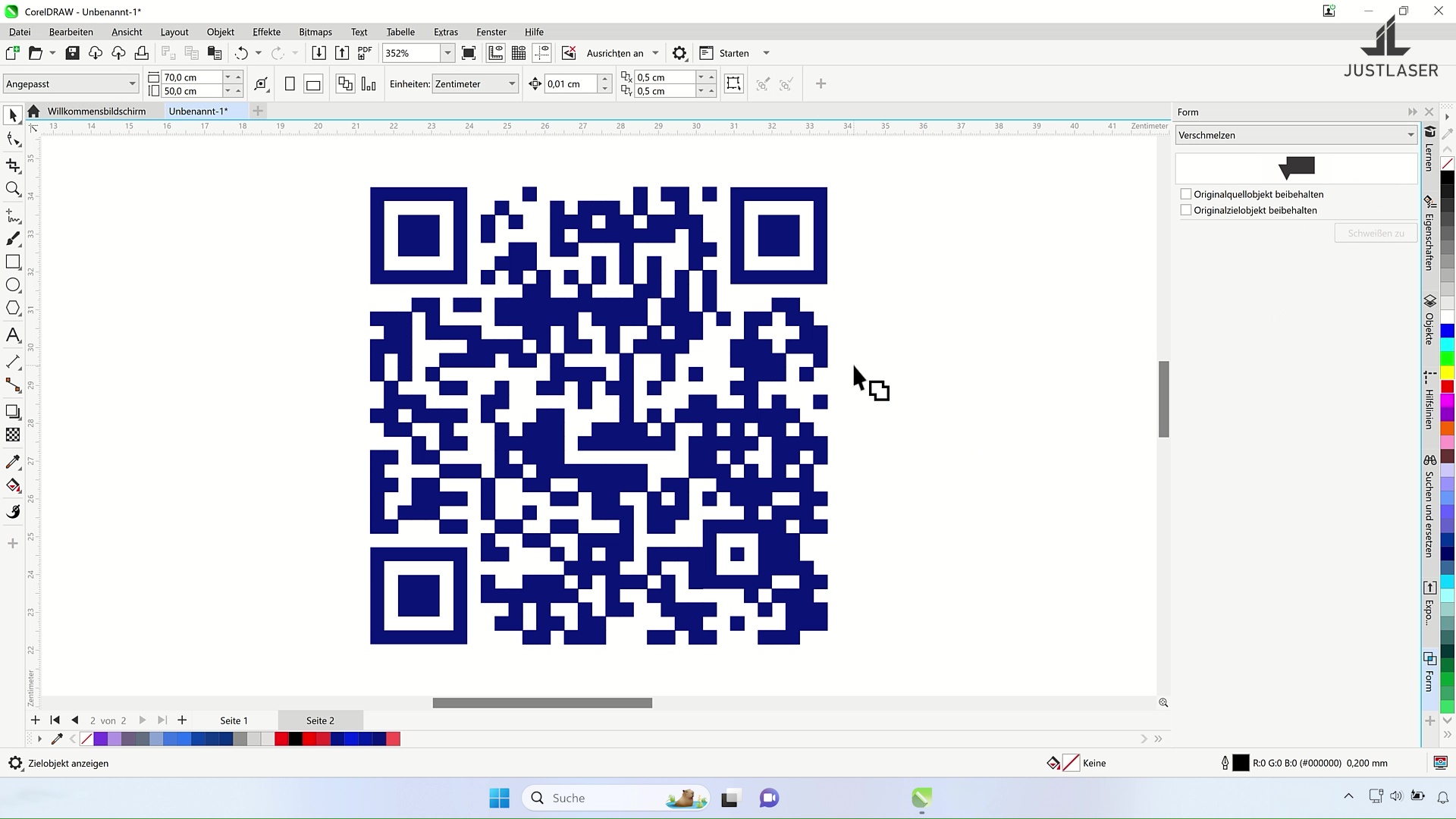Click the Save document icon

tap(72, 52)
